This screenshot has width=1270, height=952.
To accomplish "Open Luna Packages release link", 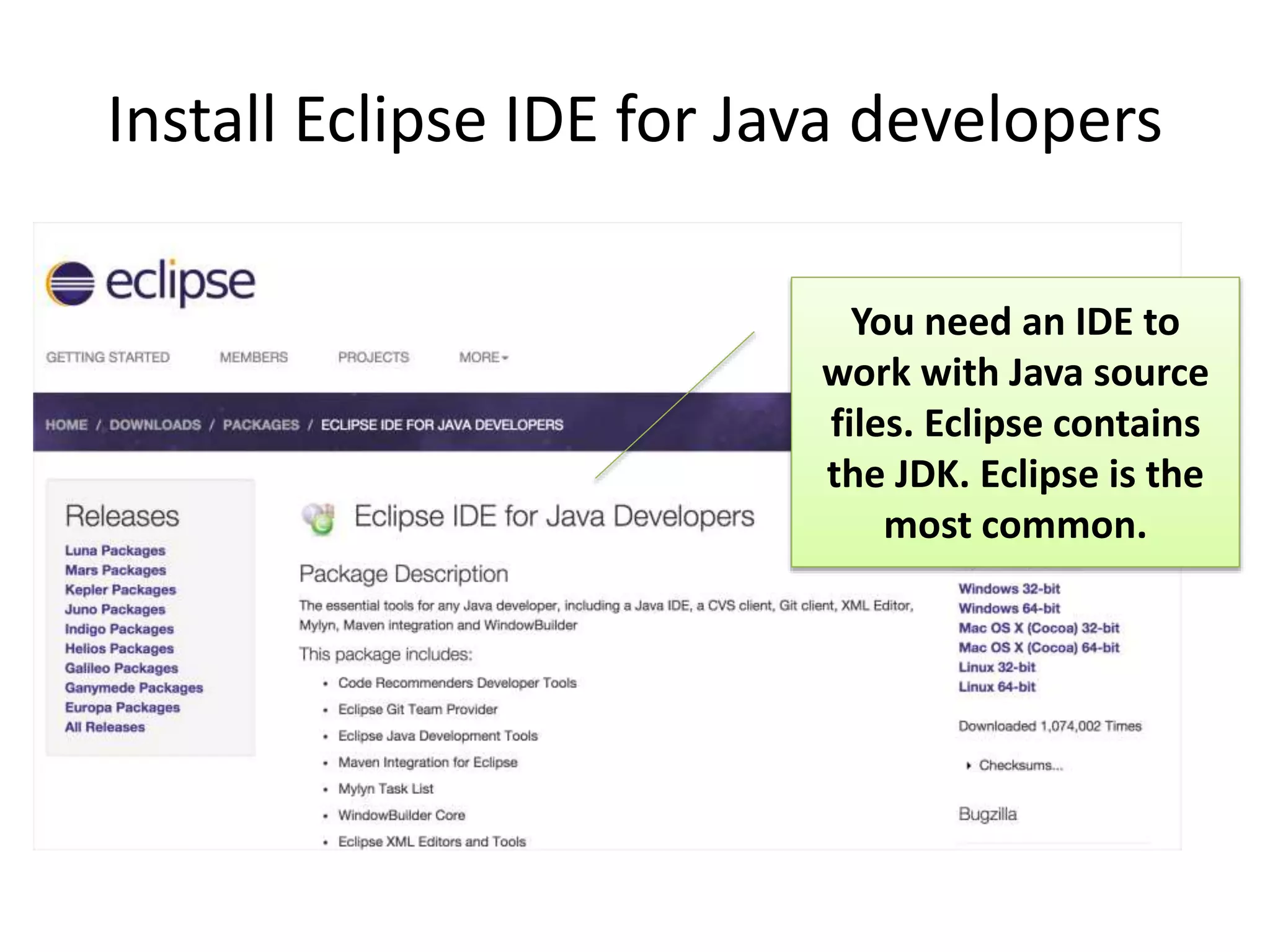I will pyautogui.click(x=115, y=550).
